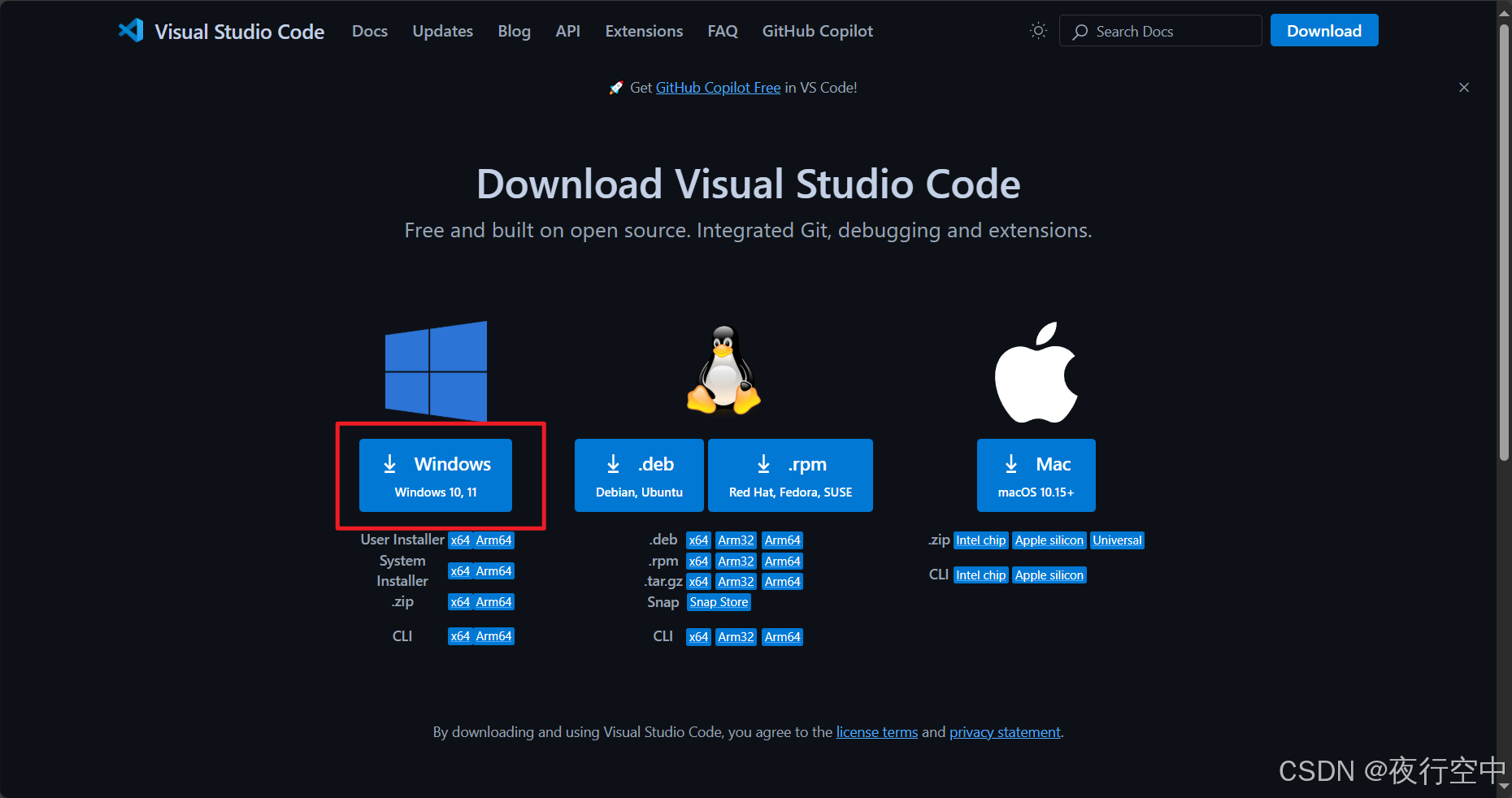Image resolution: width=1512 pixels, height=798 pixels.
Task: Dismiss the GitHub Copilot banner
Action: [x=1464, y=88]
